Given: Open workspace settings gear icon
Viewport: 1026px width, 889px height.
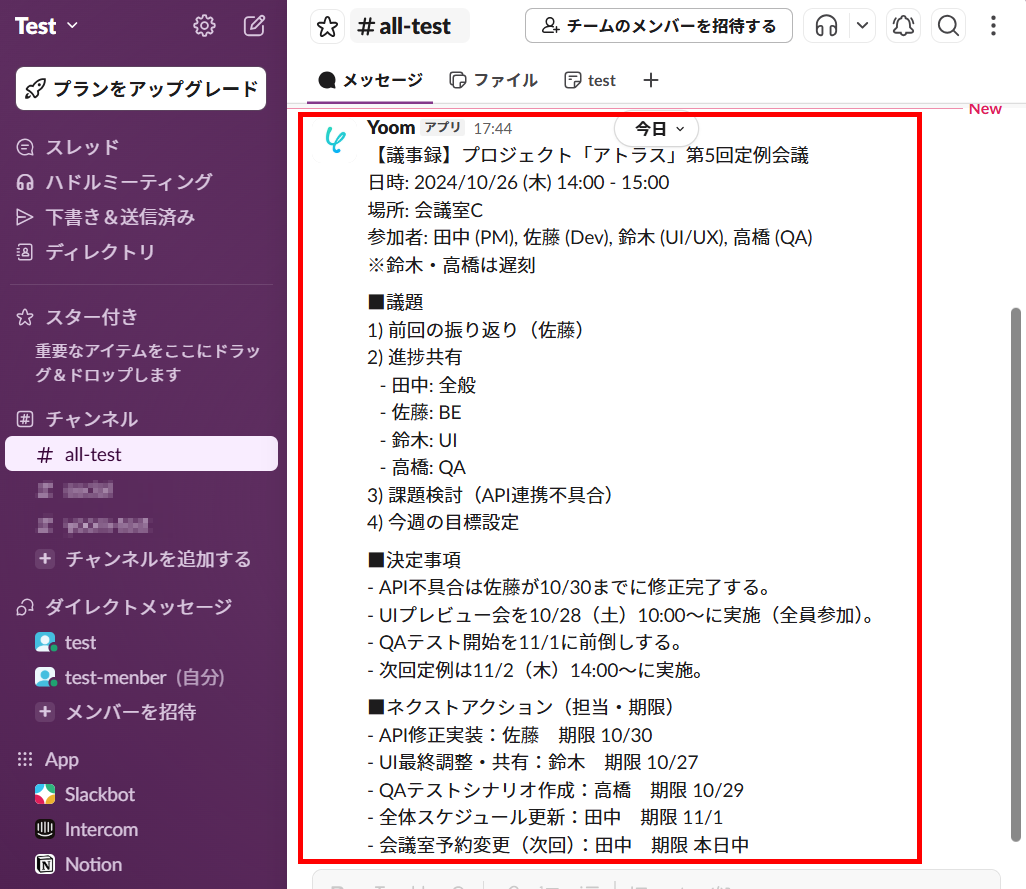Looking at the screenshot, I should [205, 26].
